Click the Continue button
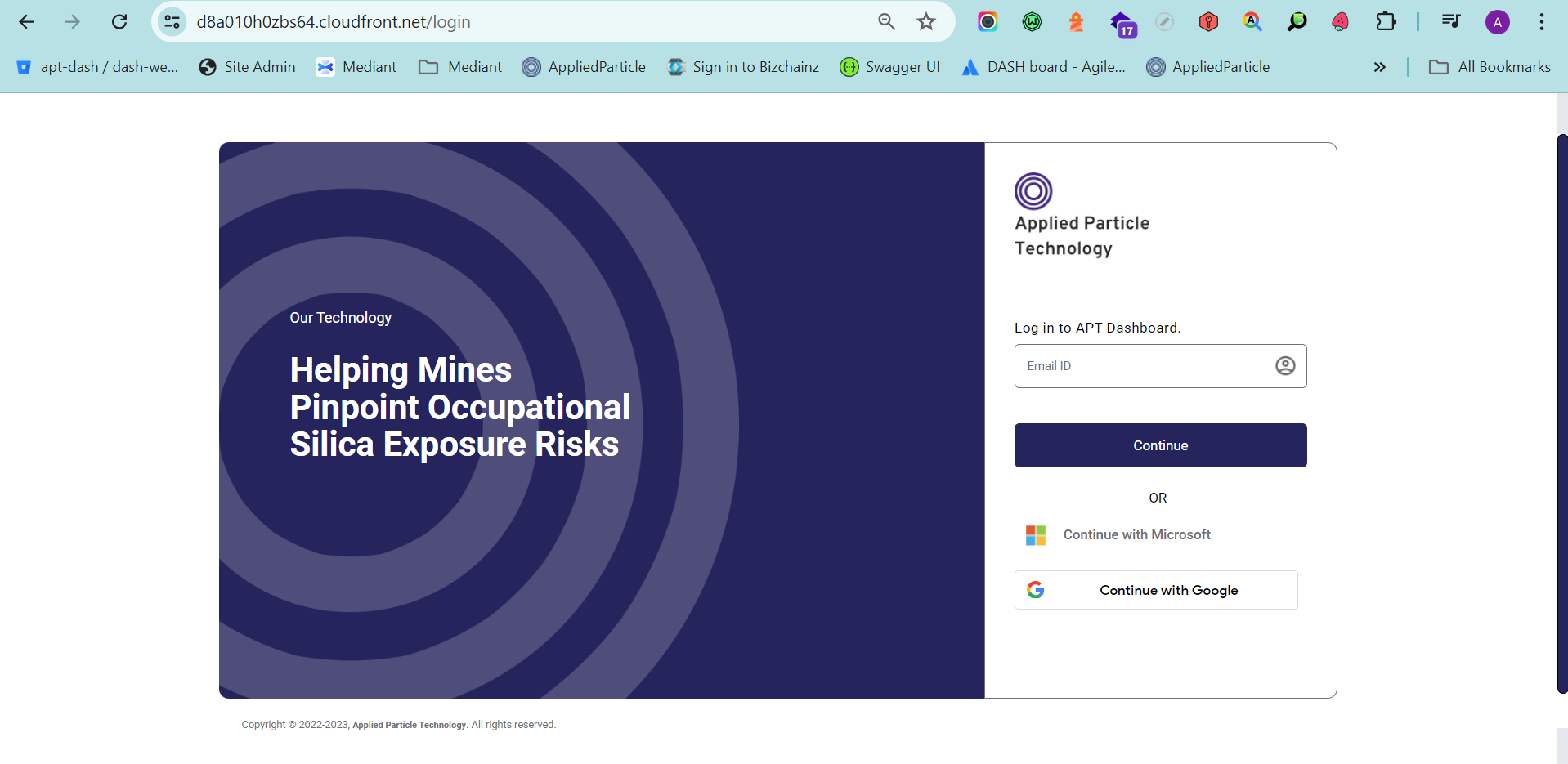This screenshot has height=764, width=1568. [x=1160, y=445]
